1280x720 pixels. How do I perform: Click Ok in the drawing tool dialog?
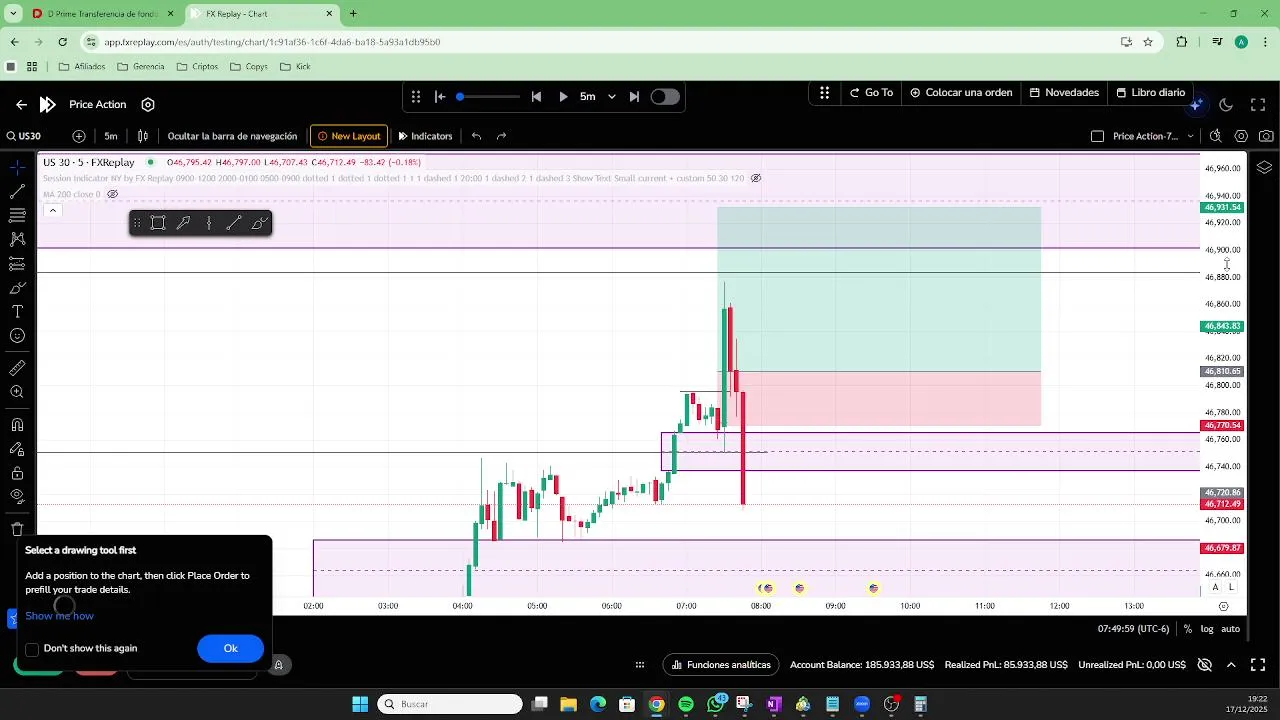(230, 649)
